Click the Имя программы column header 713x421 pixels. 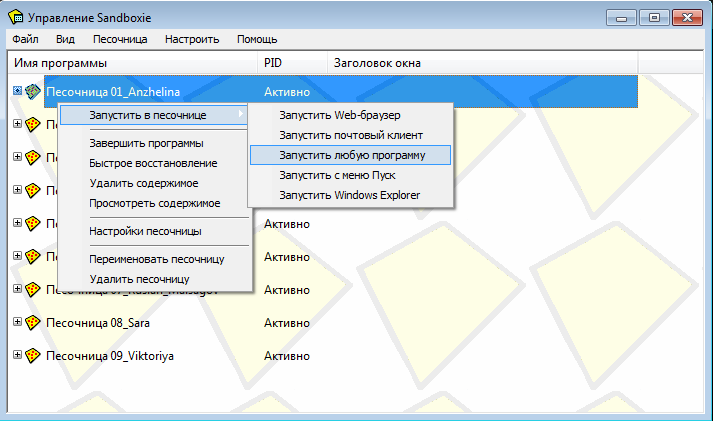tap(133, 63)
